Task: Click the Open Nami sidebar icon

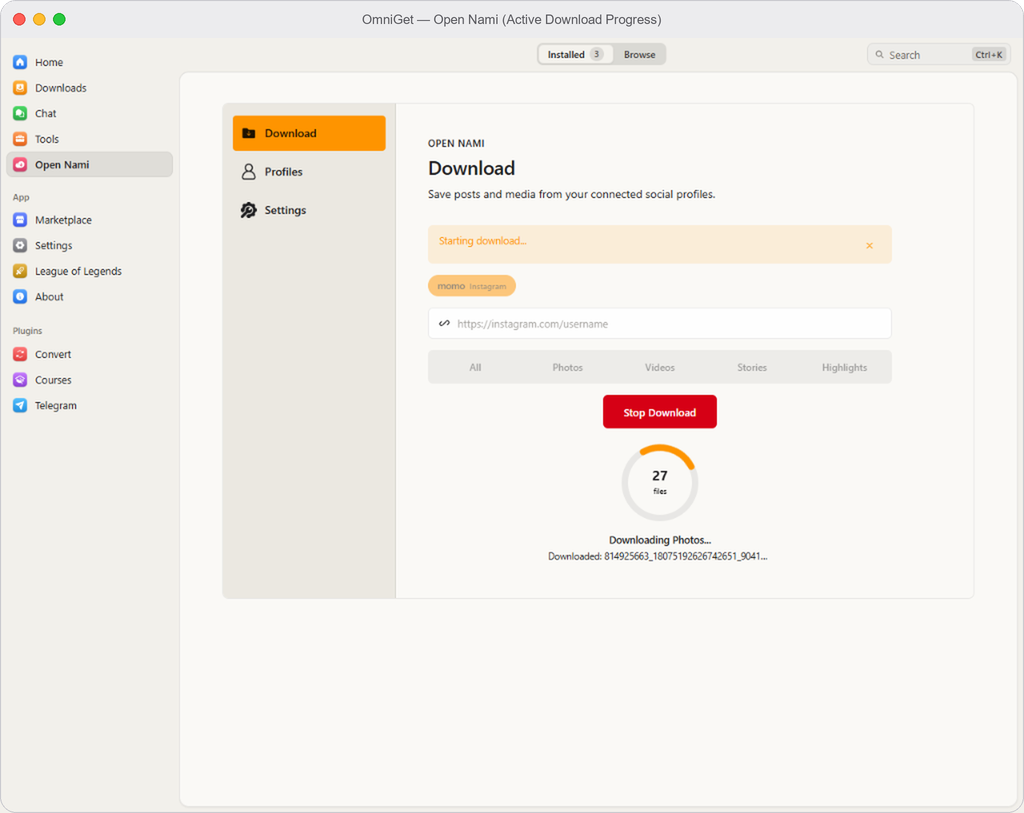Action: tap(20, 165)
